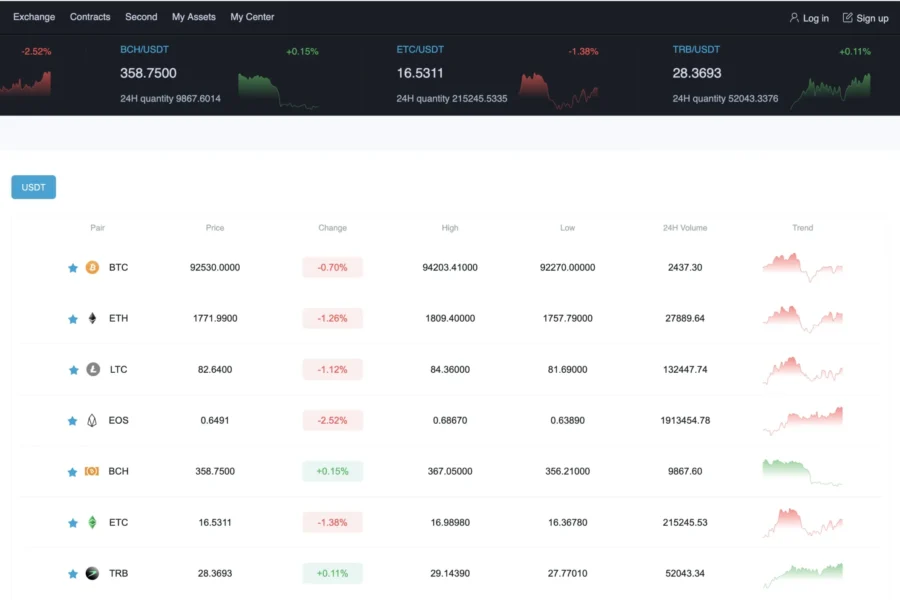This screenshot has width=900, height=600.
Task: Toggle the EOS favorite star
Action: tap(72, 421)
